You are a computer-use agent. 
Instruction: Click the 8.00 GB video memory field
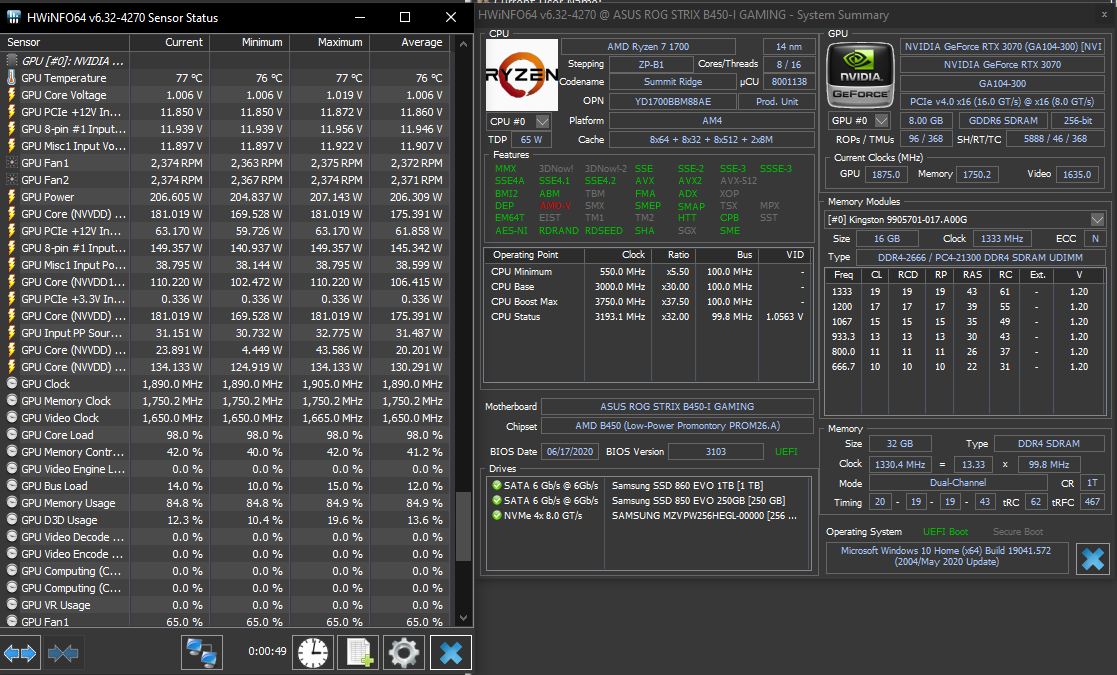925,120
